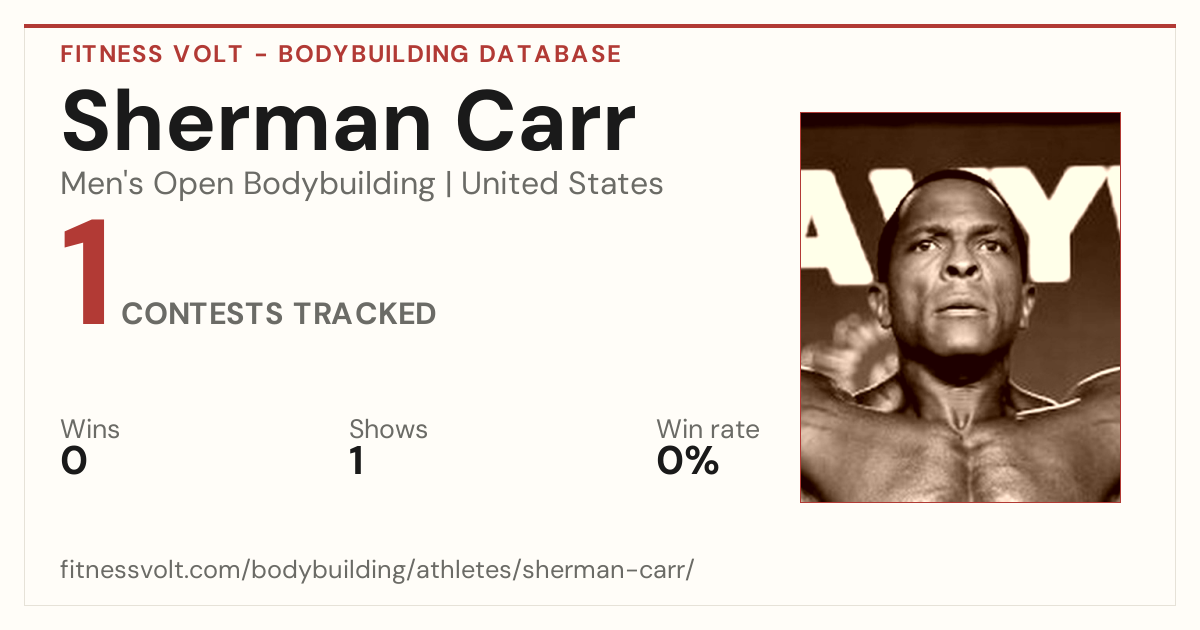Click the shows value one
The height and width of the screenshot is (630, 1200).
tap(356, 462)
